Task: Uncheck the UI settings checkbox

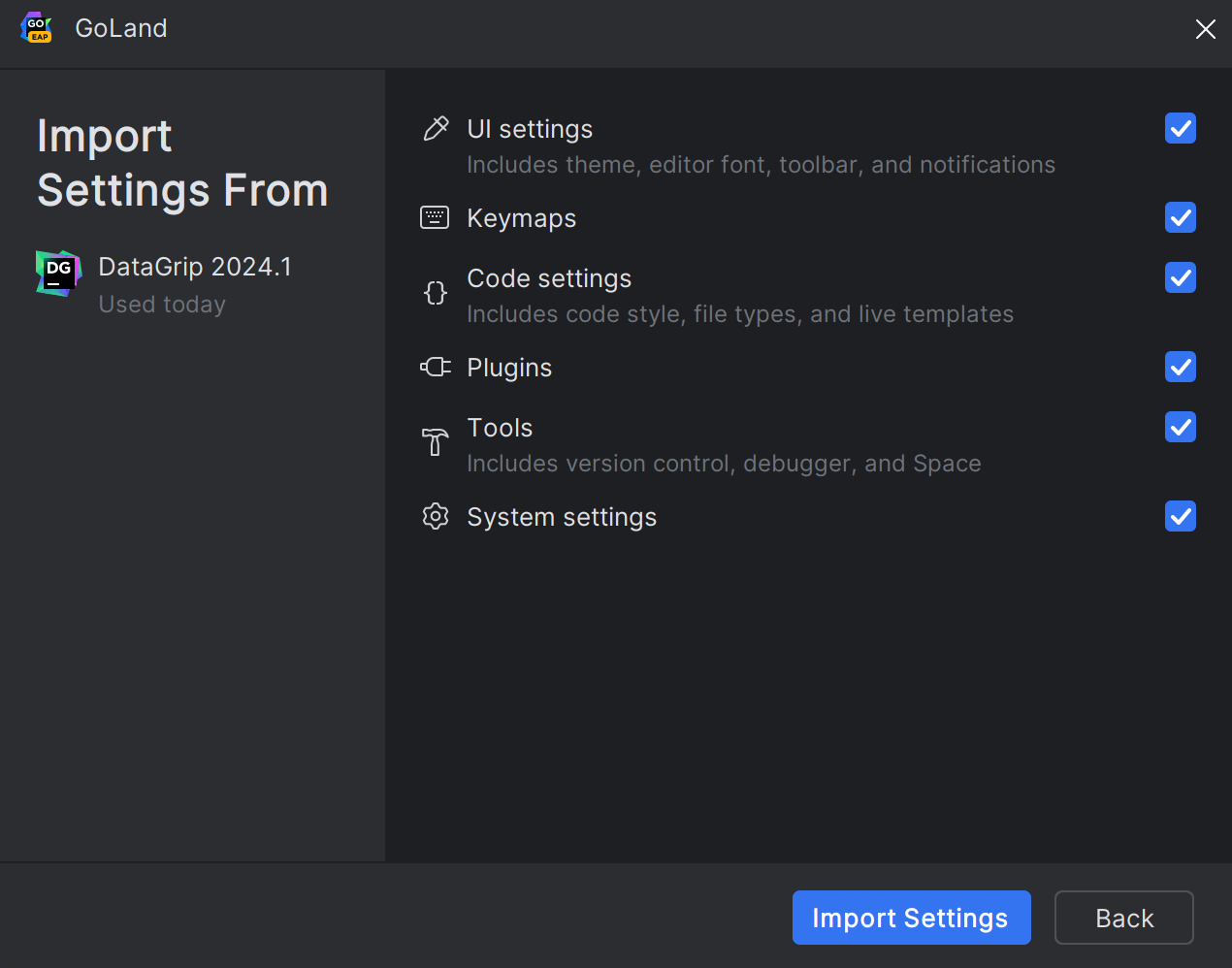Action: pyautogui.click(x=1180, y=128)
